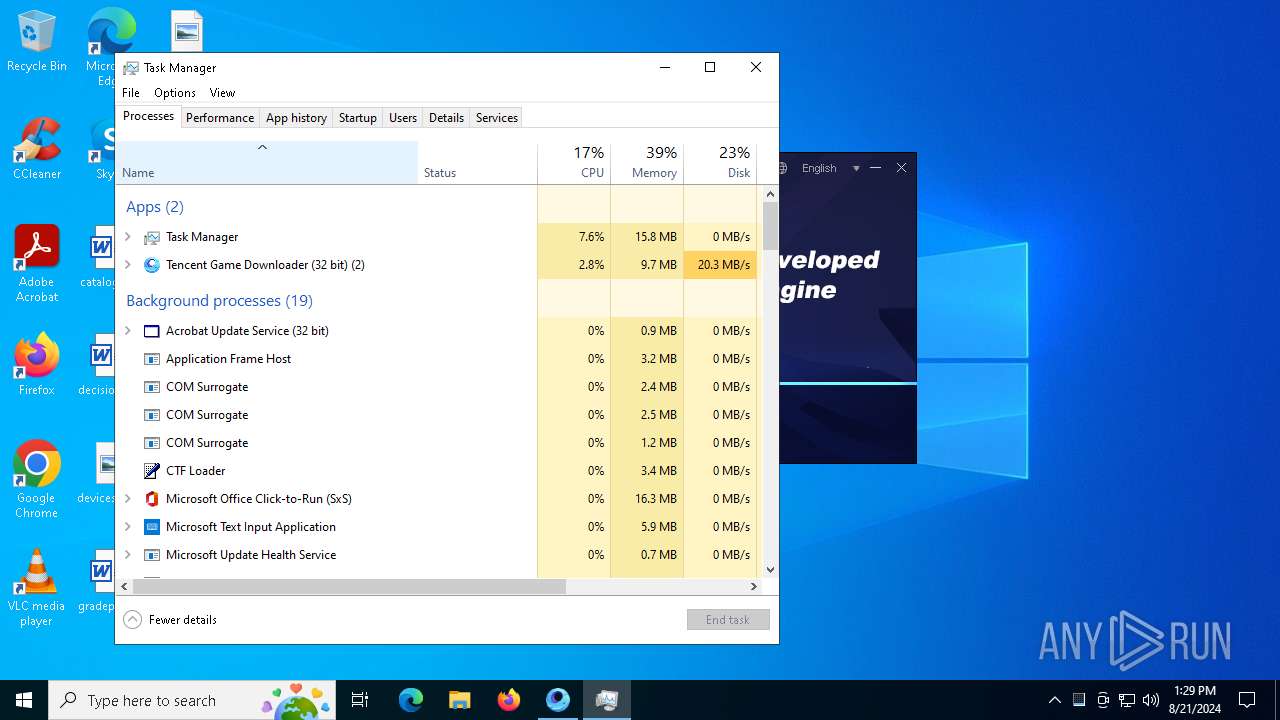Image resolution: width=1280 pixels, height=720 pixels.
Task: Open Action Center notifications icon
Action: [x=1247, y=700]
